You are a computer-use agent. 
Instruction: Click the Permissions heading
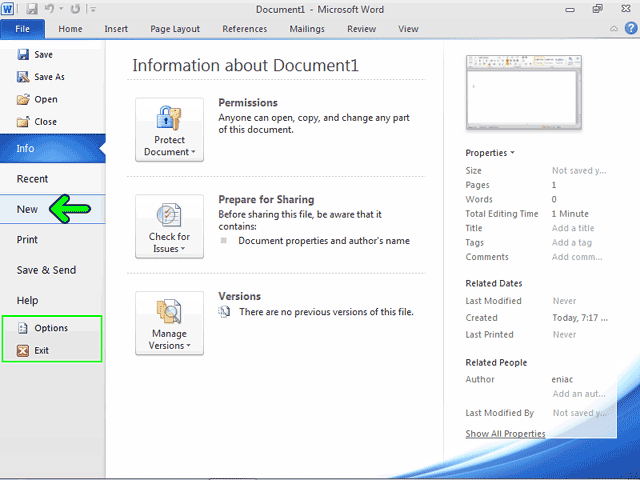pyautogui.click(x=248, y=102)
